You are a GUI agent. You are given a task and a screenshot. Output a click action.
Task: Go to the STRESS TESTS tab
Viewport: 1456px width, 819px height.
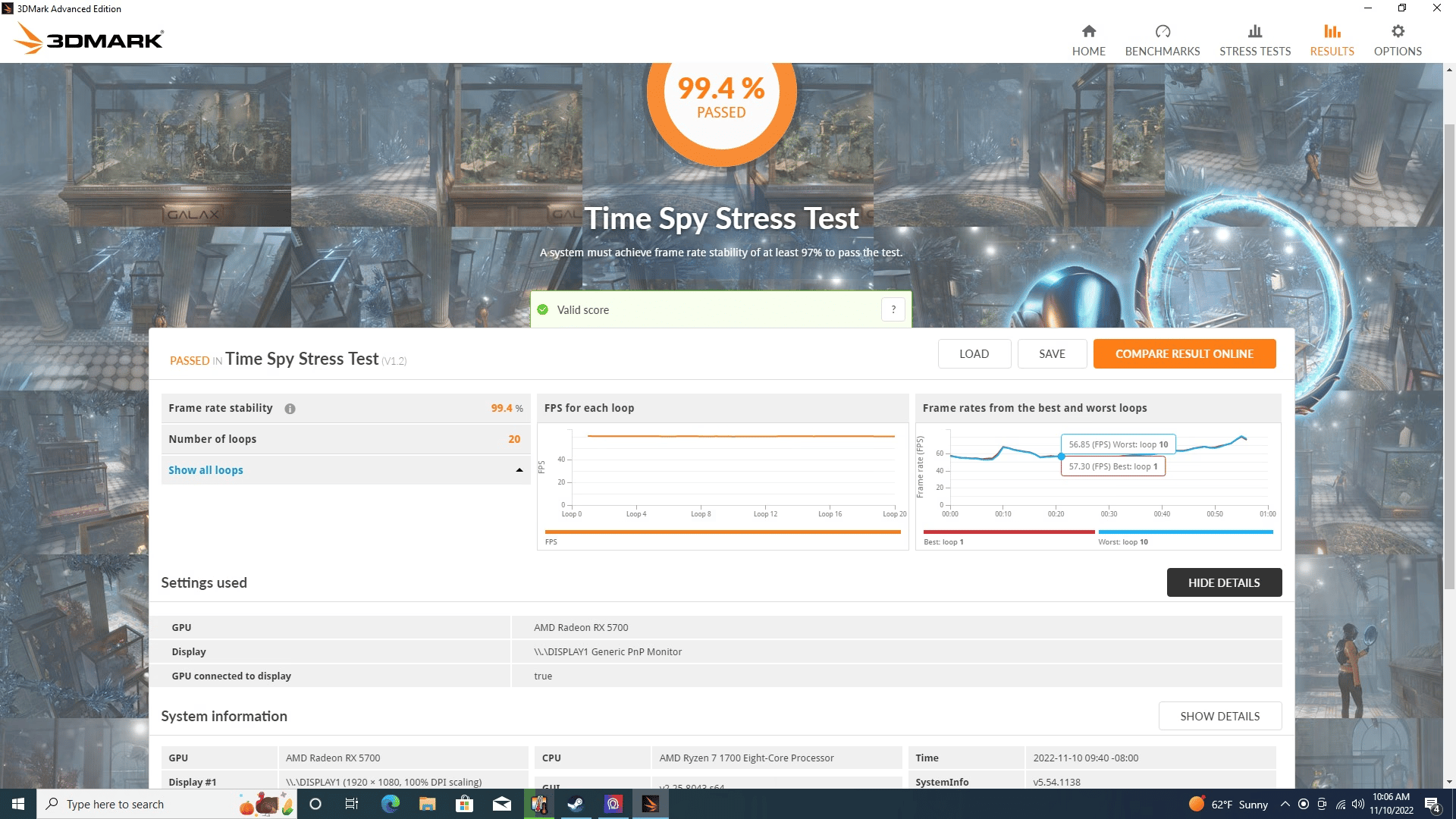pyautogui.click(x=1254, y=40)
